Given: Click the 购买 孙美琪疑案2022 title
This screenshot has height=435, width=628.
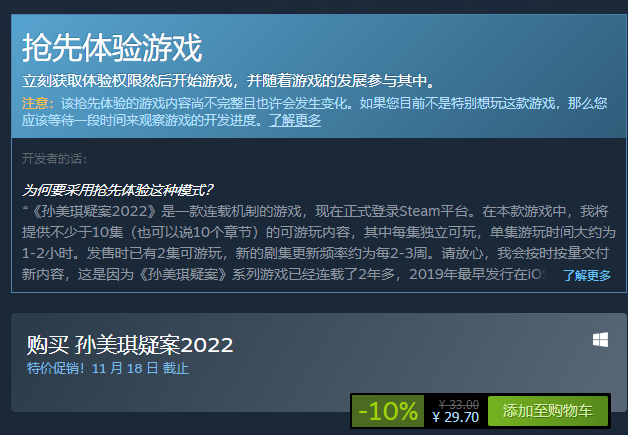Looking at the screenshot, I should (130, 345).
